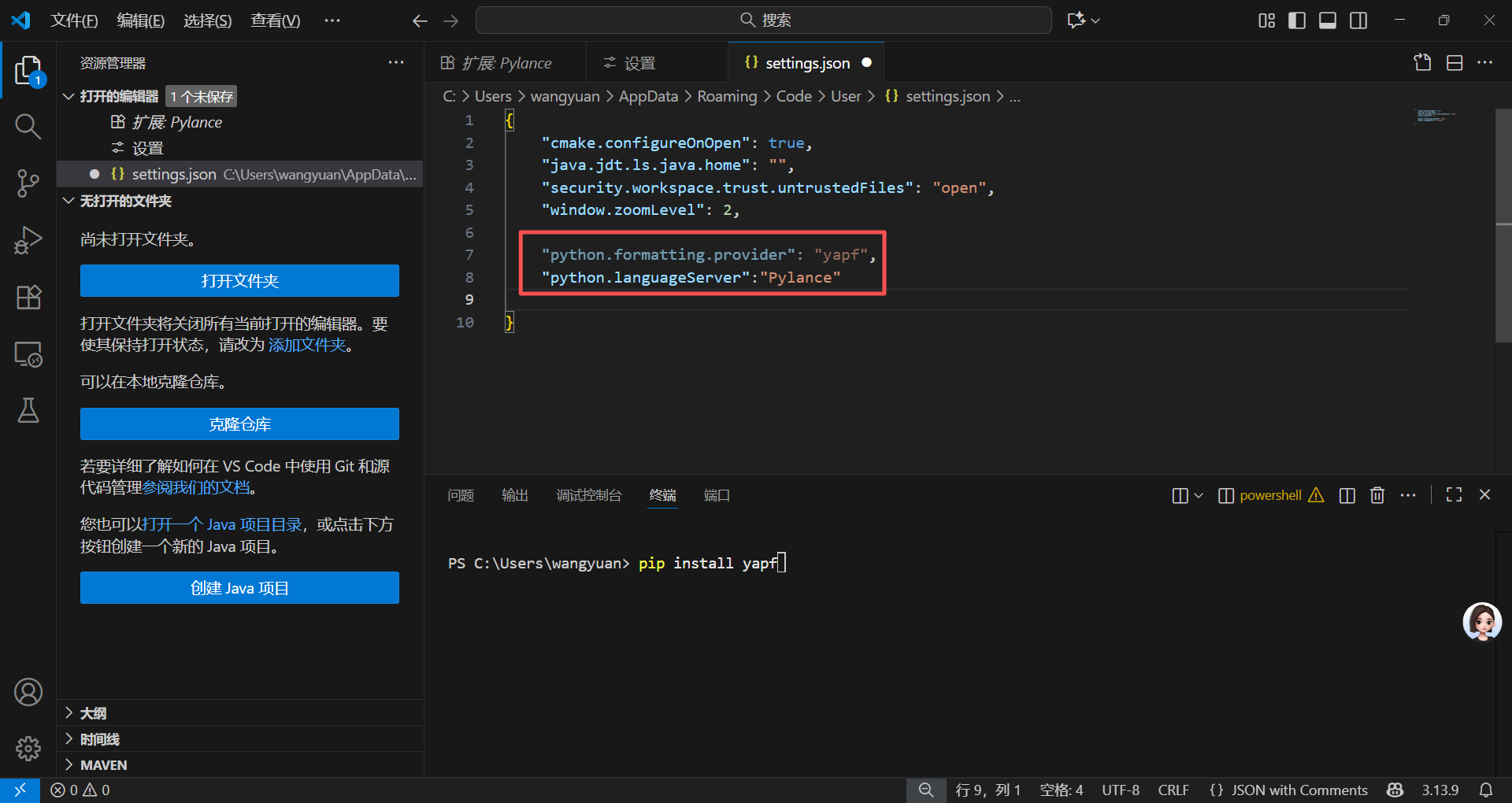Open the new terminal profile dropdown
Image resolution: width=1512 pixels, height=803 pixels.
[x=1199, y=495]
